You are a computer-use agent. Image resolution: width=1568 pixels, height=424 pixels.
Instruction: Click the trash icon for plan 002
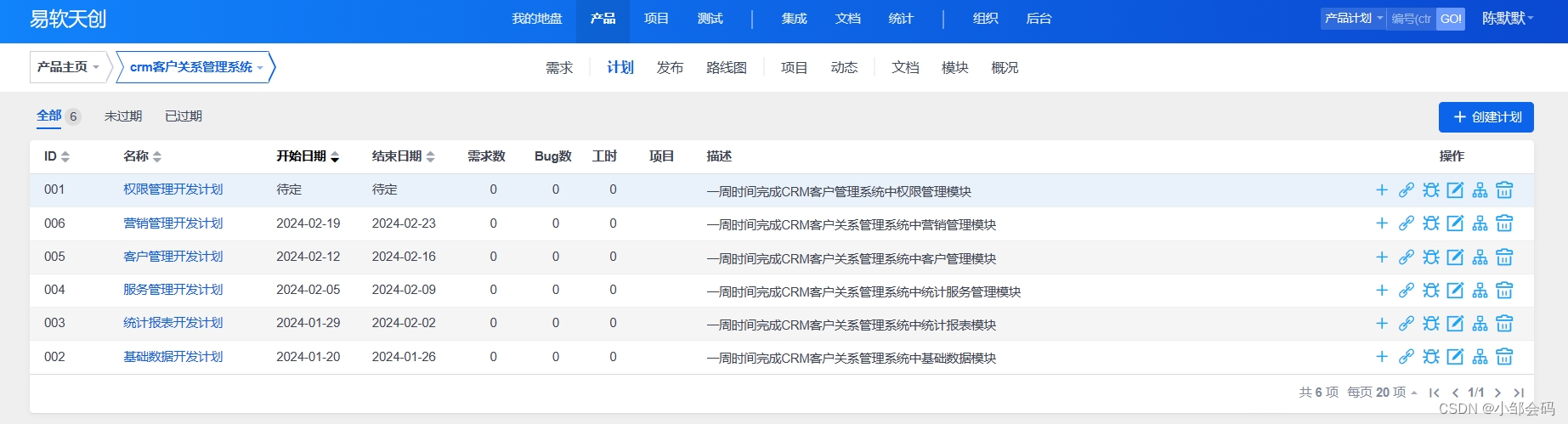(x=1504, y=357)
